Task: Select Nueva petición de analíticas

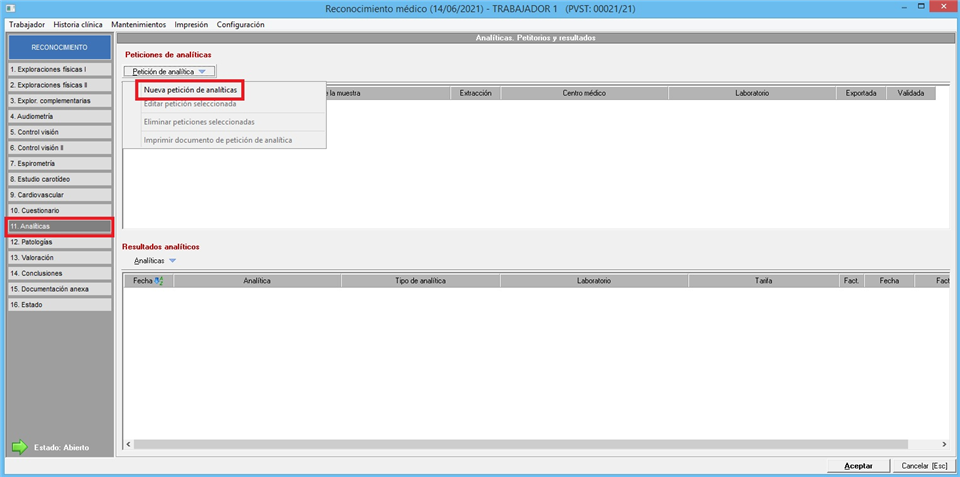Action: 190,89
